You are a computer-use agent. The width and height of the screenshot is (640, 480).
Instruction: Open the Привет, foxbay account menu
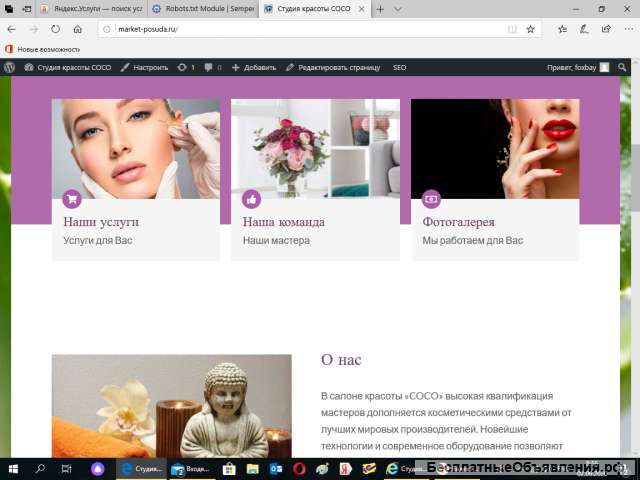coord(578,67)
